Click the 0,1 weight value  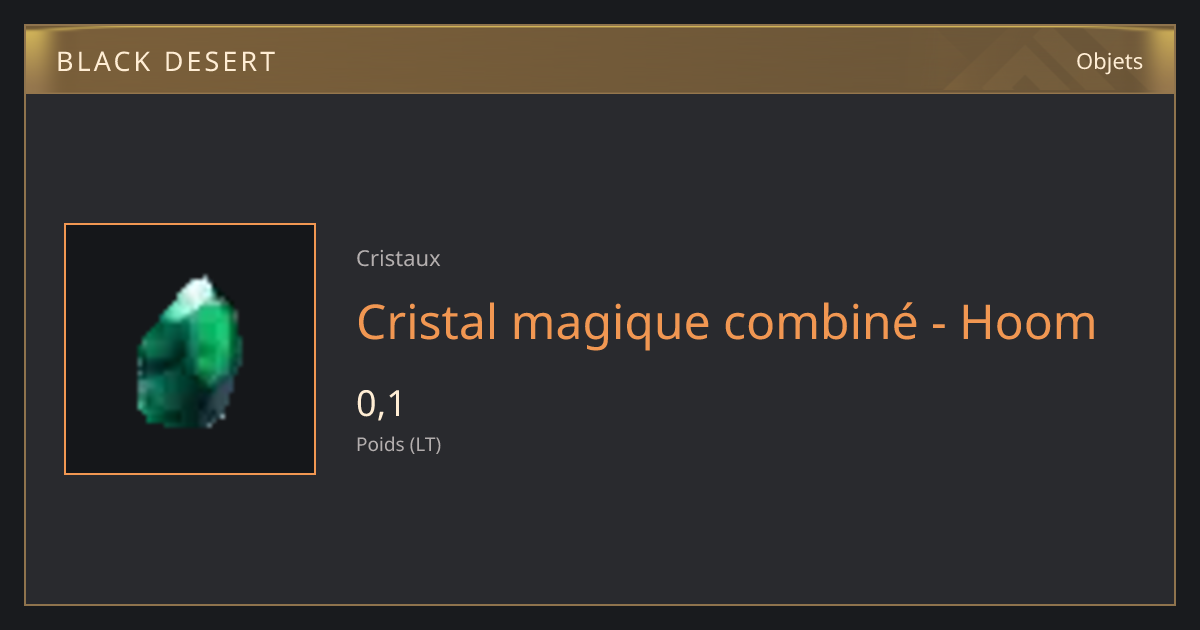380,404
